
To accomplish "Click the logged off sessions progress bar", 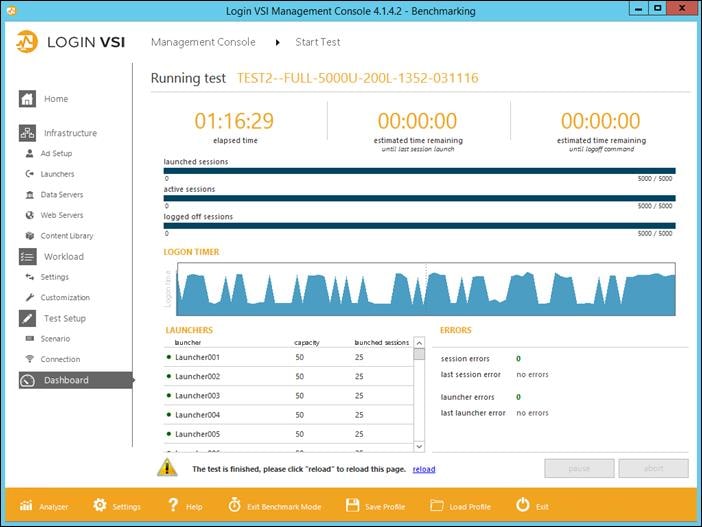I will pos(419,226).
